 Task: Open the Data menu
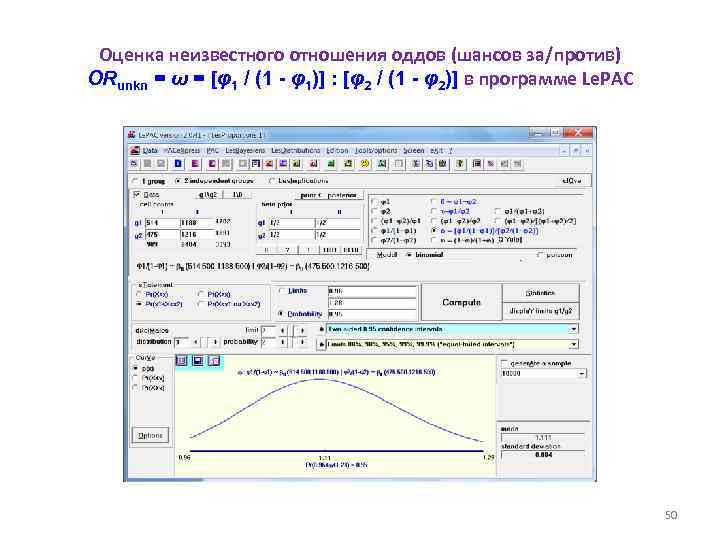click(150, 151)
